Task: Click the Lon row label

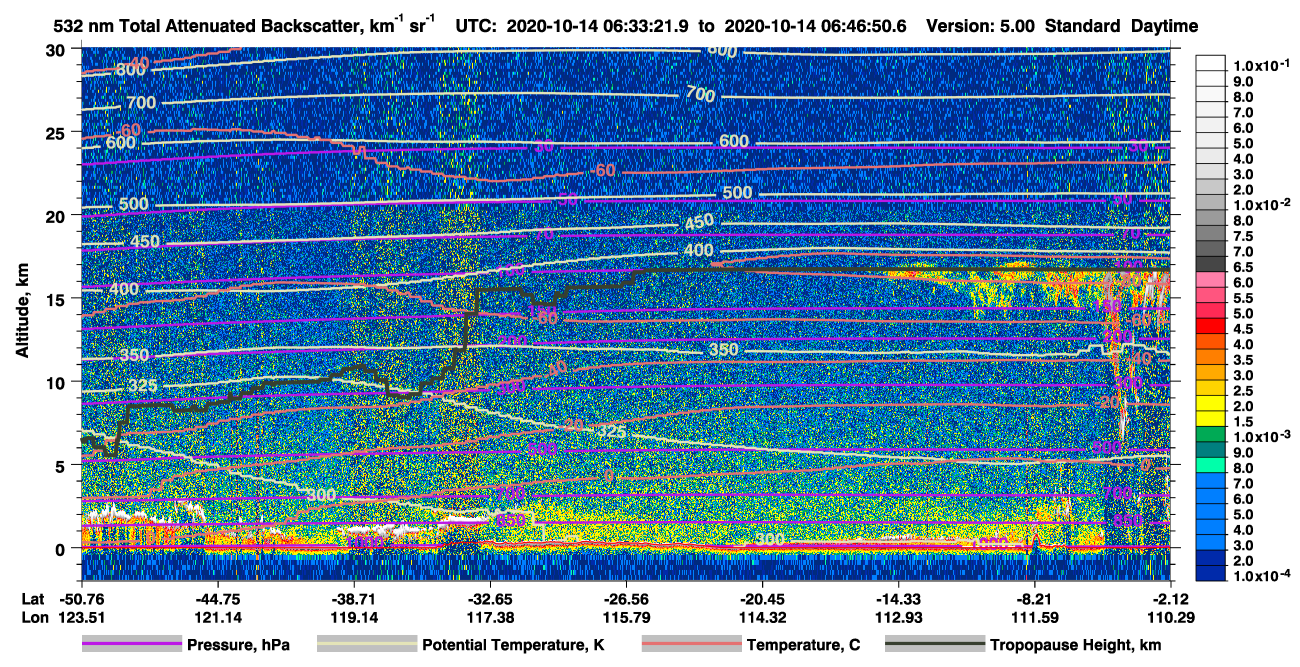Action: (x=33, y=618)
